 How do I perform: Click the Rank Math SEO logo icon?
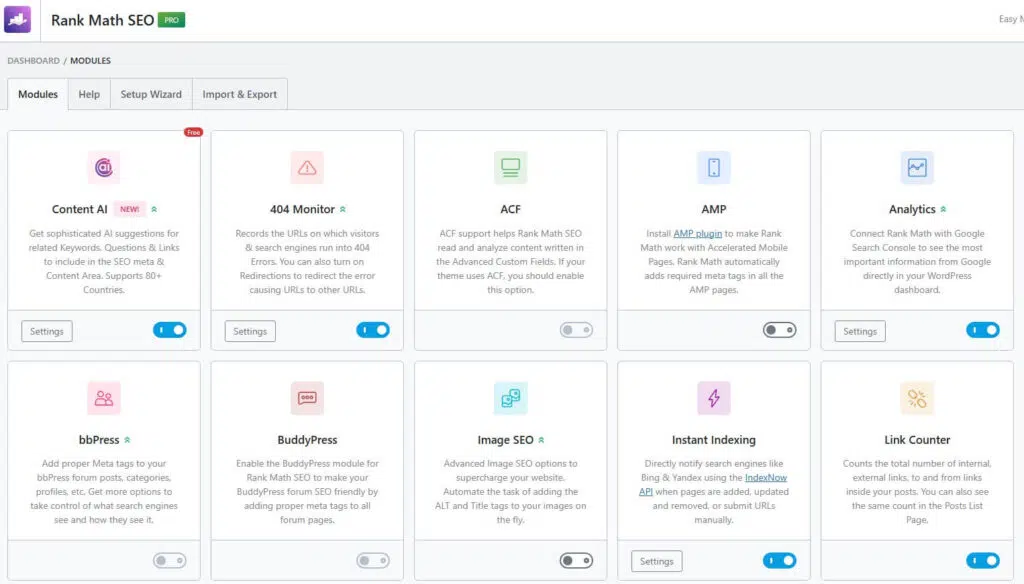pyautogui.click(x=18, y=20)
